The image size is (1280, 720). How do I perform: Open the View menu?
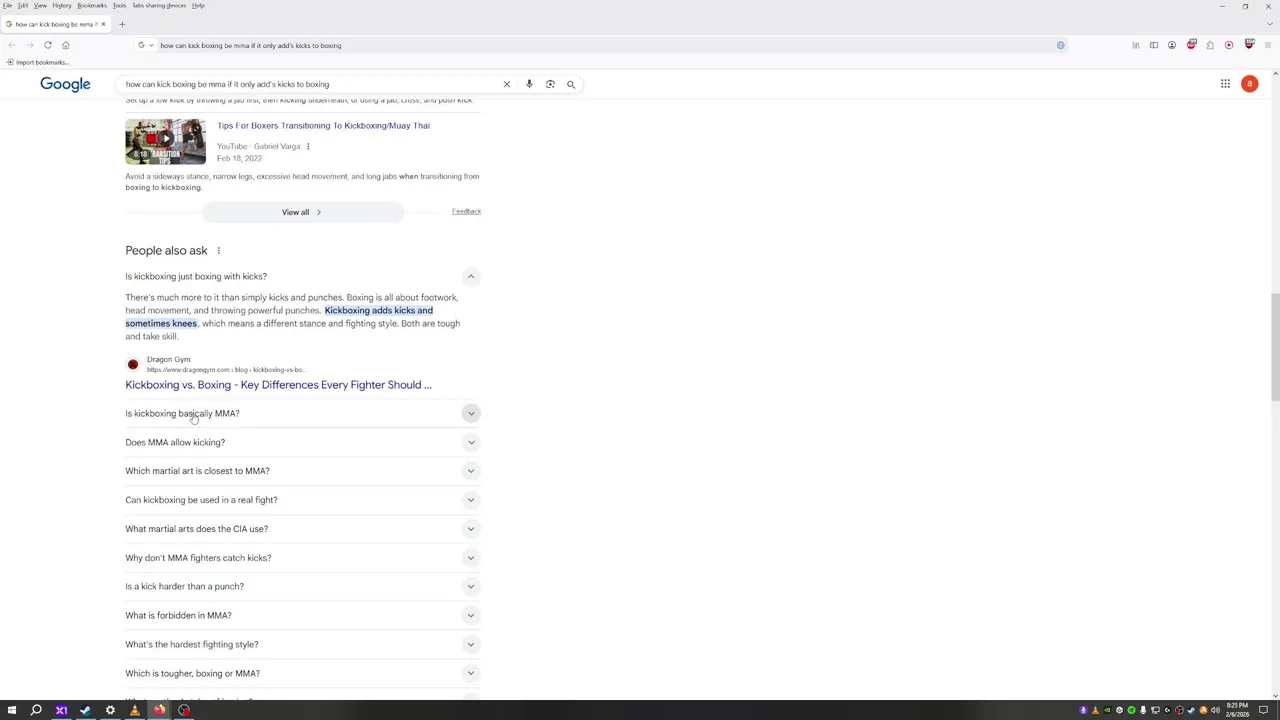click(x=40, y=6)
